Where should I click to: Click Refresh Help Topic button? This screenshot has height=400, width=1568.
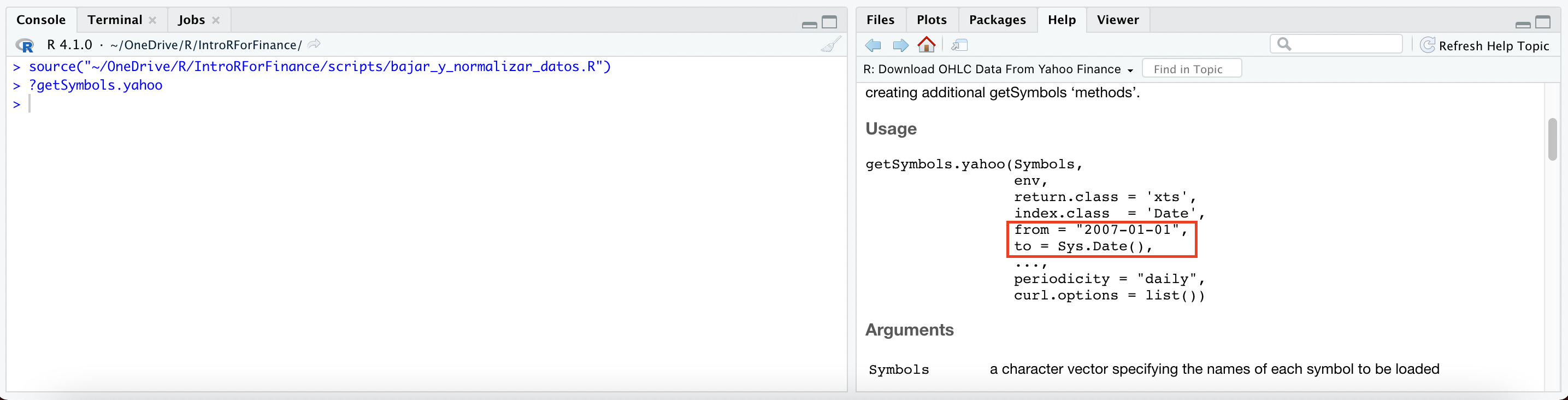coord(1484,46)
